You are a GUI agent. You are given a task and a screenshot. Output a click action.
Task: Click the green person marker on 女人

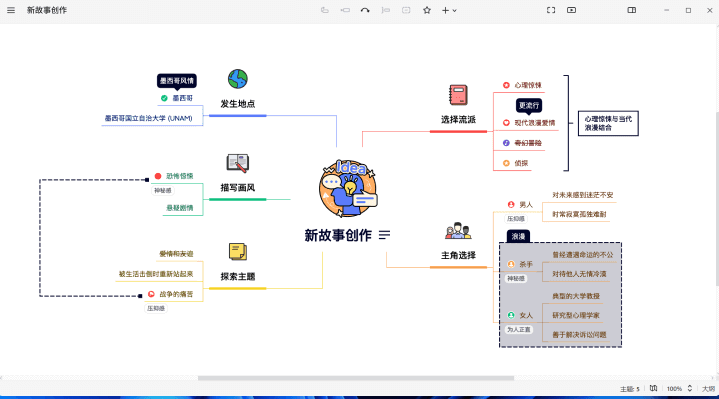(x=511, y=315)
